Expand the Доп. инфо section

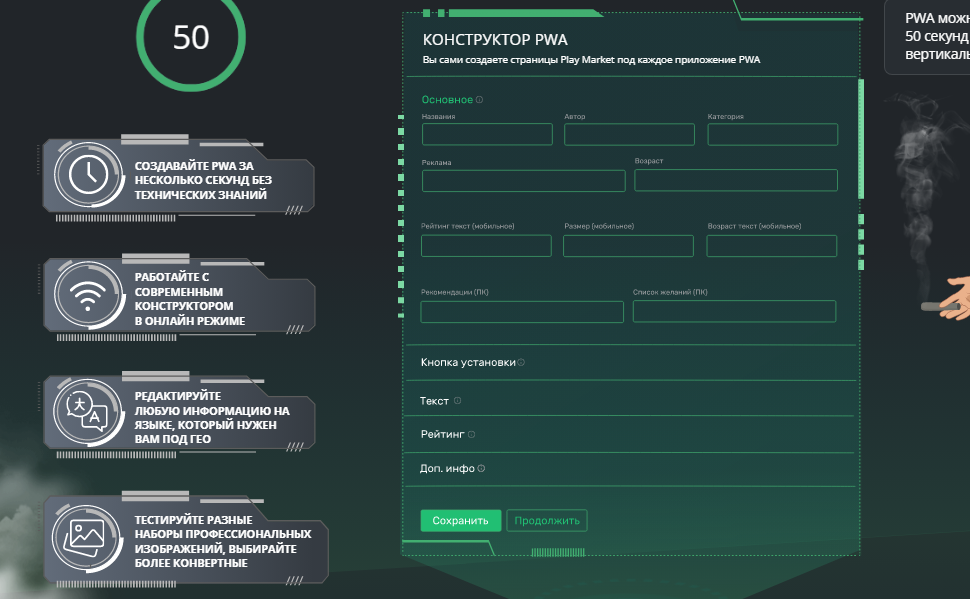click(630, 468)
